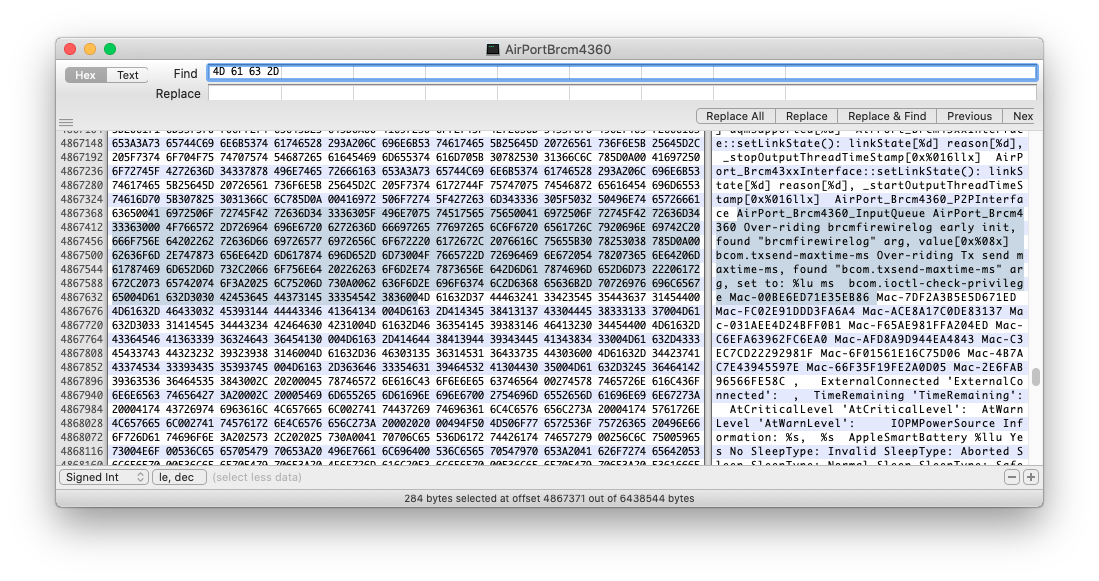Select line offset 4867940
The image size is (1099, 581).
(81, 395)
